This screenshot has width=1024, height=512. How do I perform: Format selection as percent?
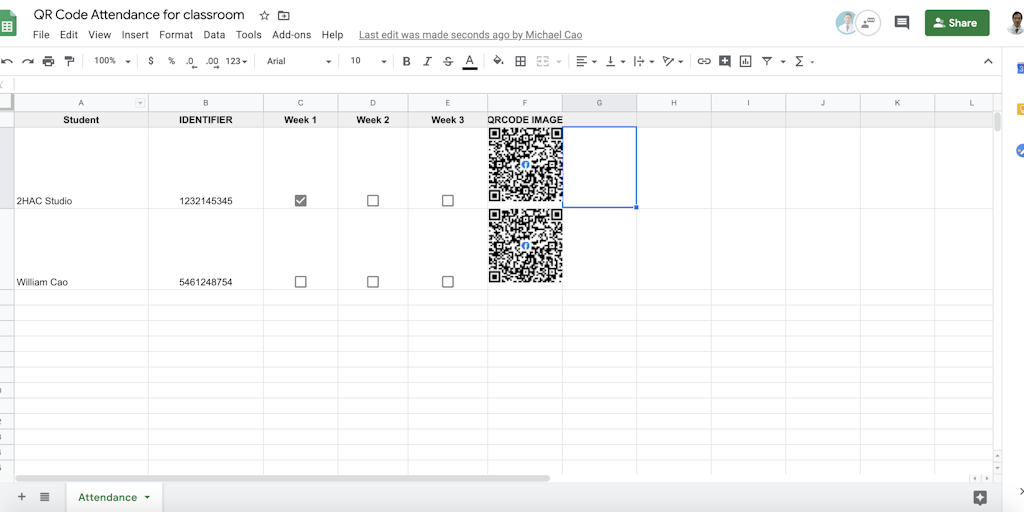[x=171, y=61]
